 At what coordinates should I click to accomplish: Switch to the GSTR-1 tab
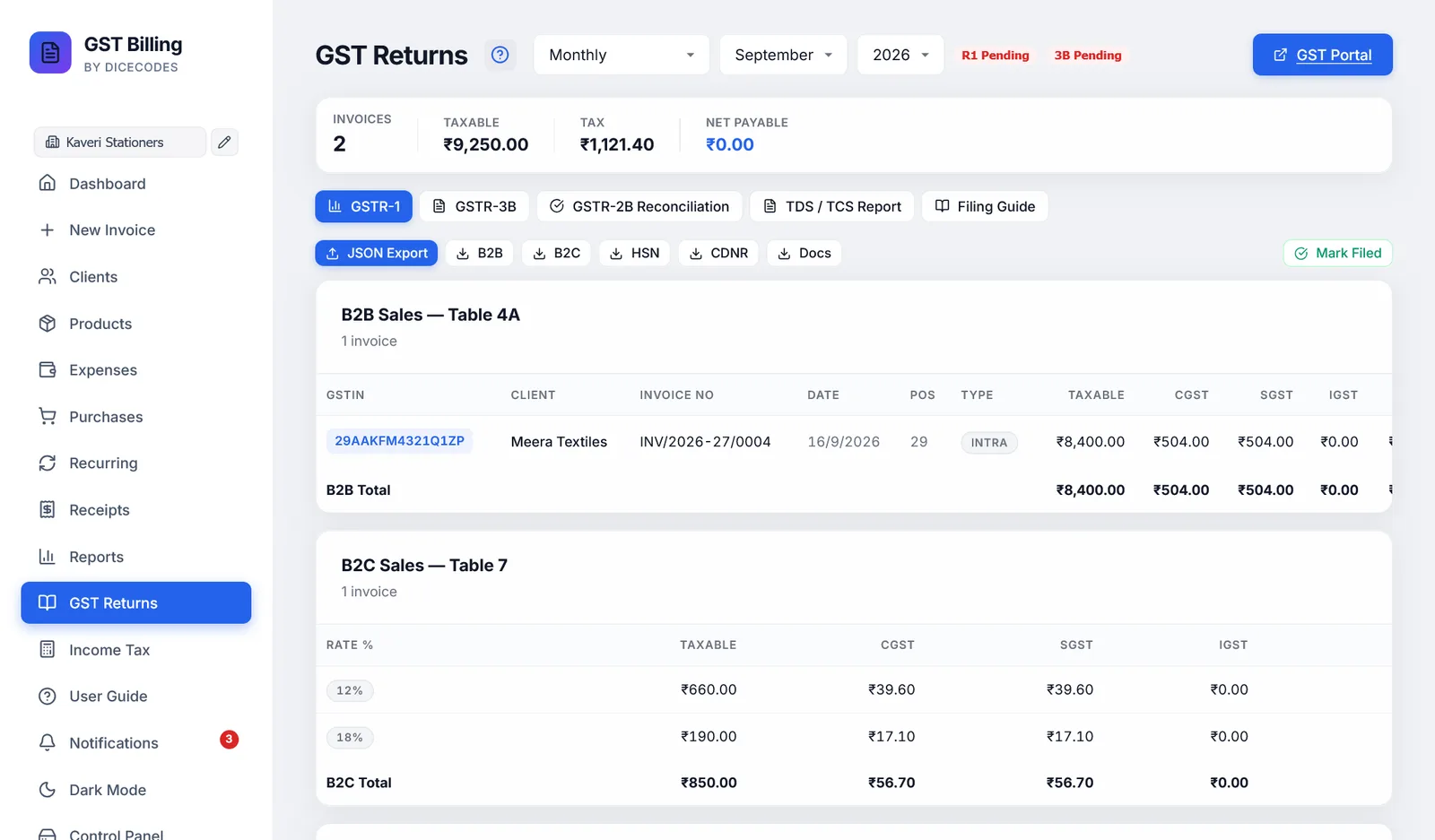363,206
